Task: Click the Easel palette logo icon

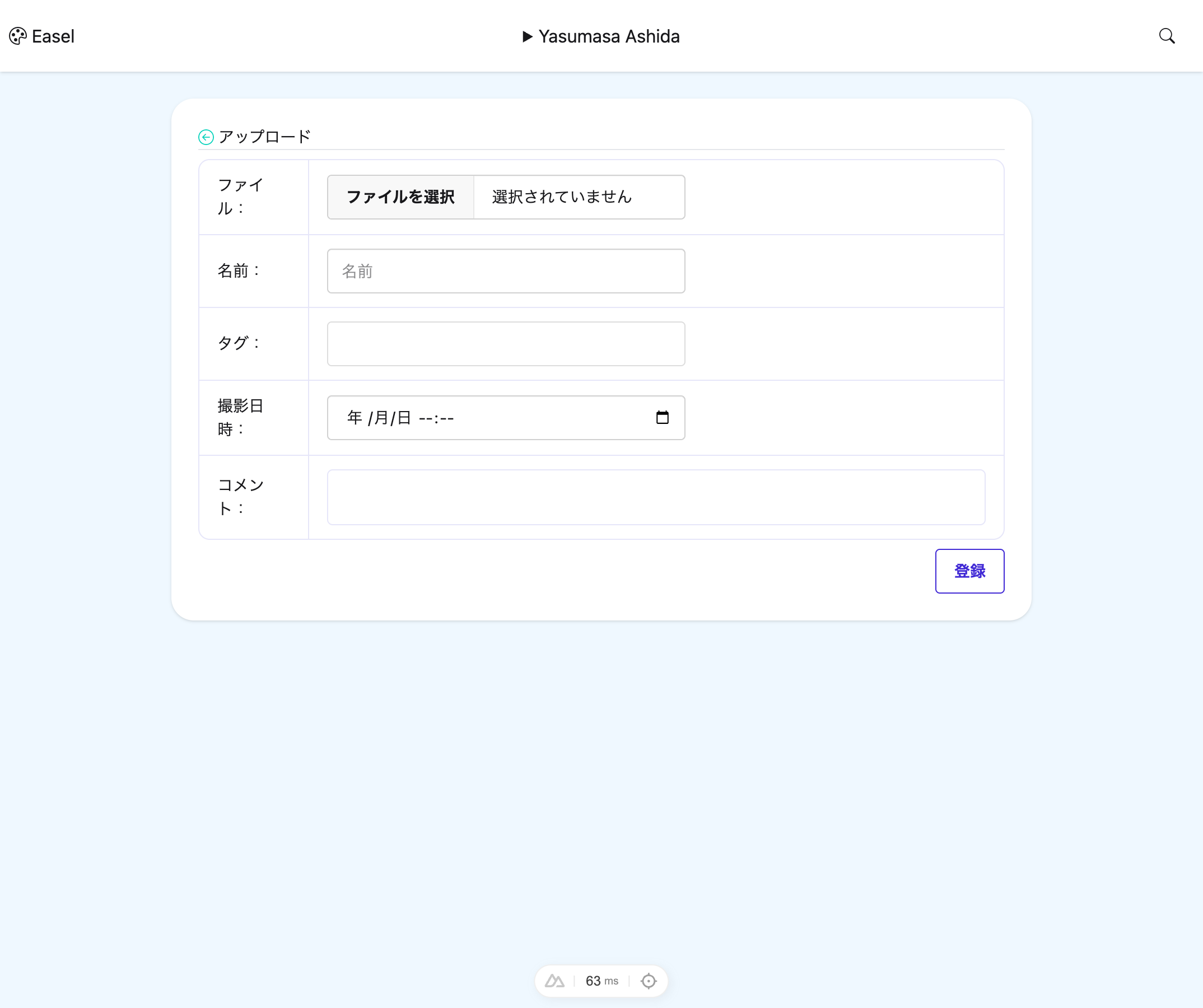Action: point(17,35)
